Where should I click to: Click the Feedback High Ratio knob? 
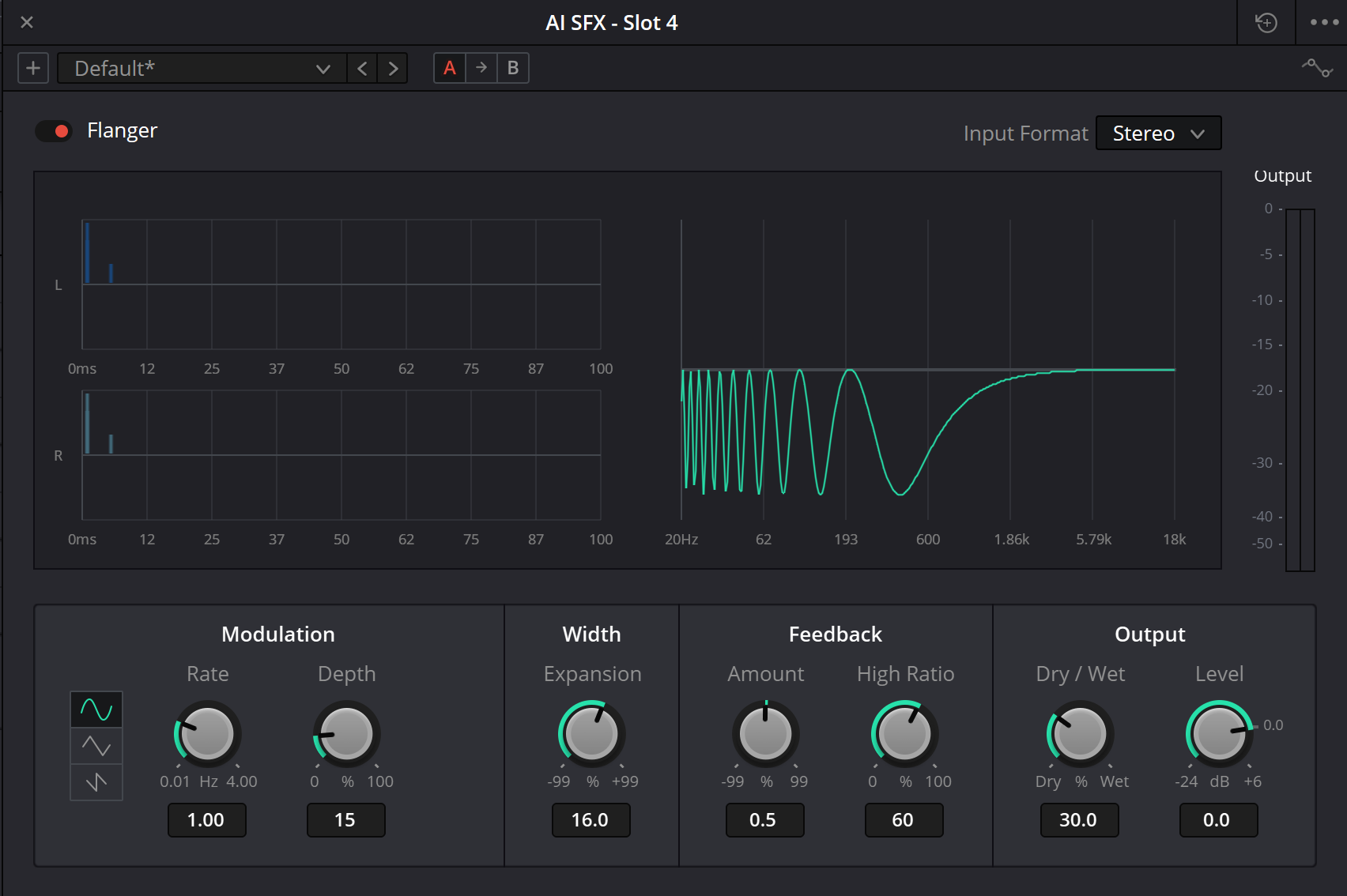904,733
